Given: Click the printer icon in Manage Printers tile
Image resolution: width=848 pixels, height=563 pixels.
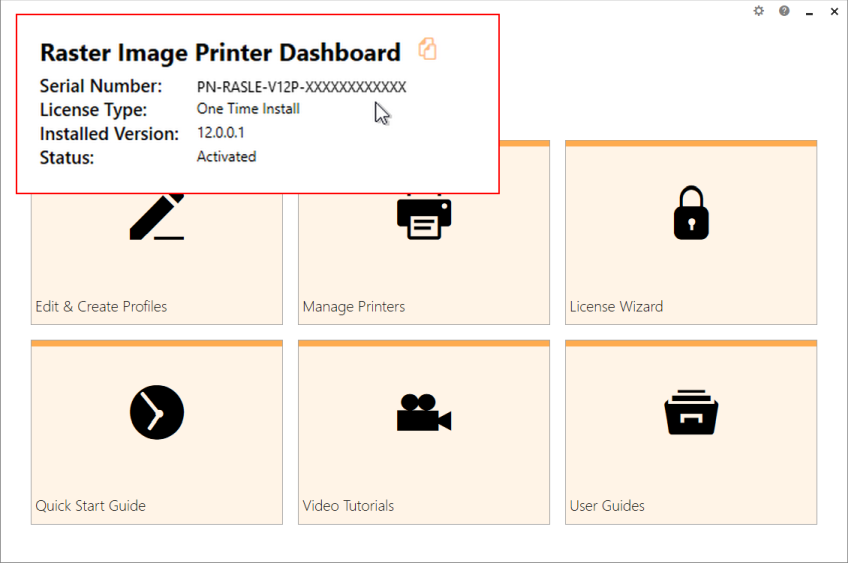Looking at the screenshot, I should pyautogui.click(x=424, y=217).
